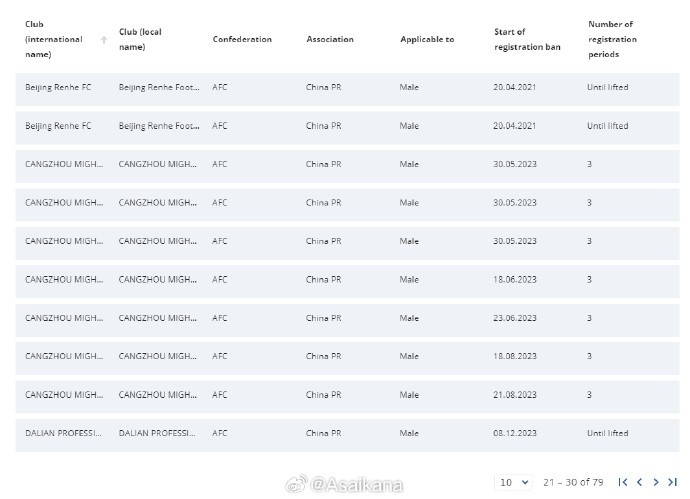Click the page range text 21 – 30 of 79

573,483
